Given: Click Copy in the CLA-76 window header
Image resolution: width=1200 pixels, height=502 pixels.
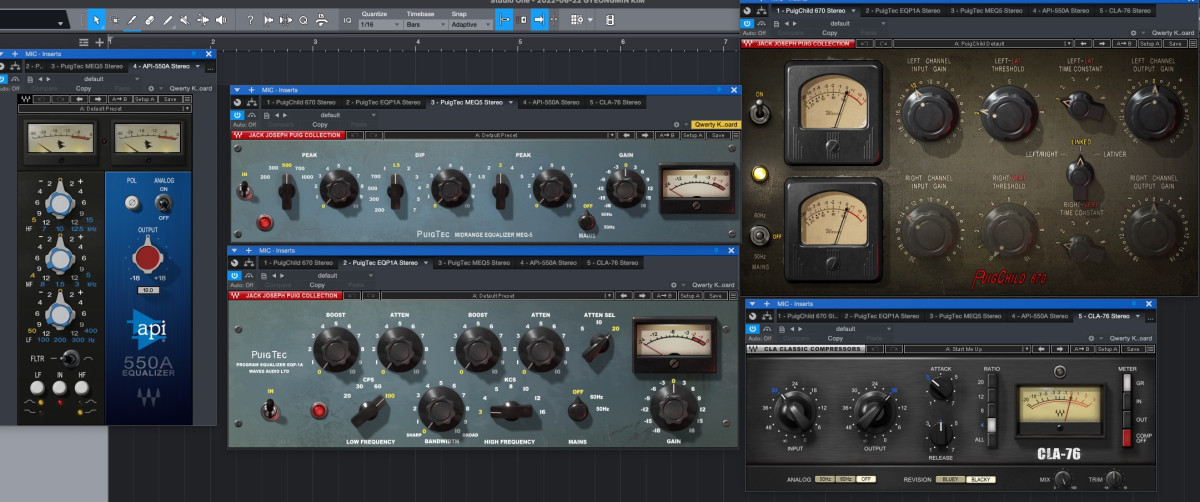Looking at the screenshot, I should click(x=835, y=338).
